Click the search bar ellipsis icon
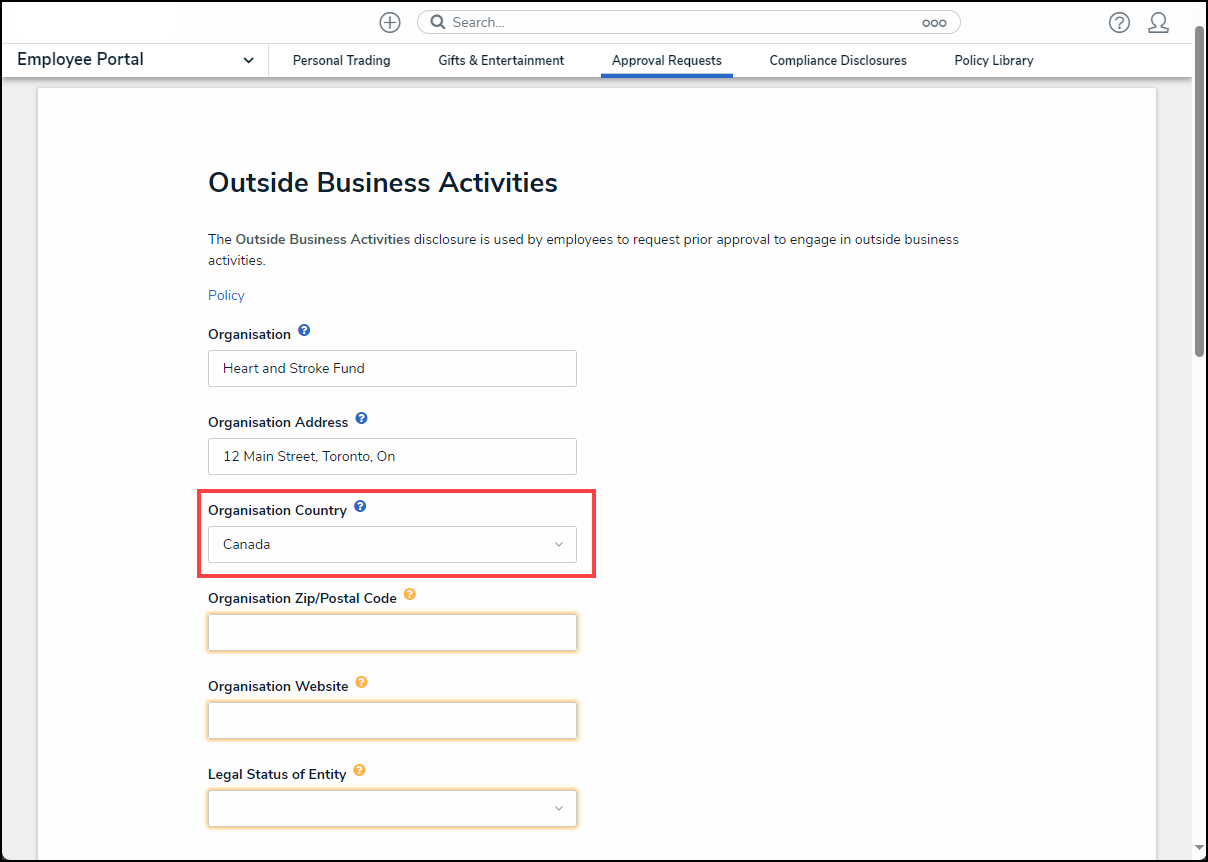 (933, 23)
